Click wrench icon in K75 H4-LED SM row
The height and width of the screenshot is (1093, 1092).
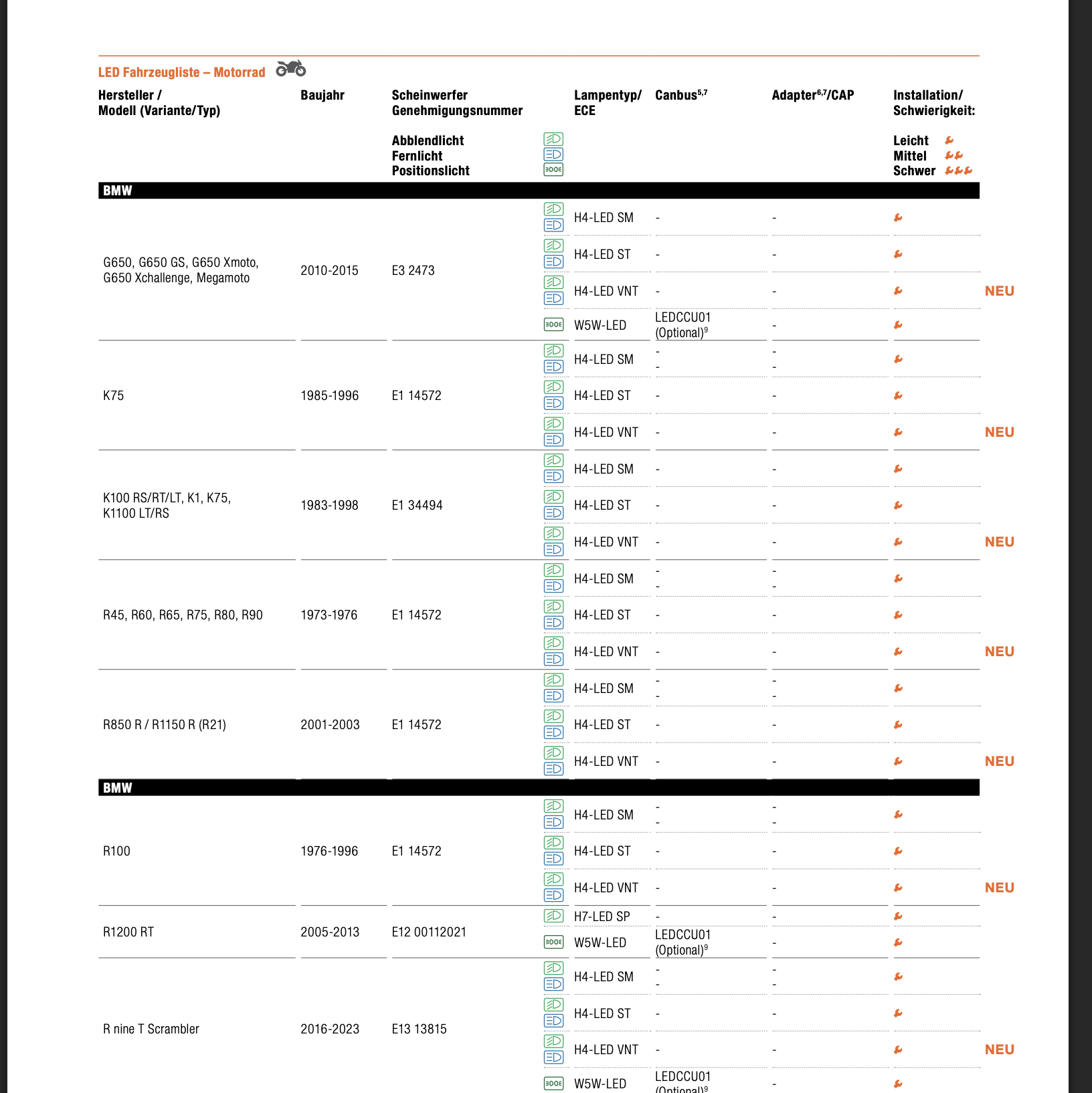[898, 359]
